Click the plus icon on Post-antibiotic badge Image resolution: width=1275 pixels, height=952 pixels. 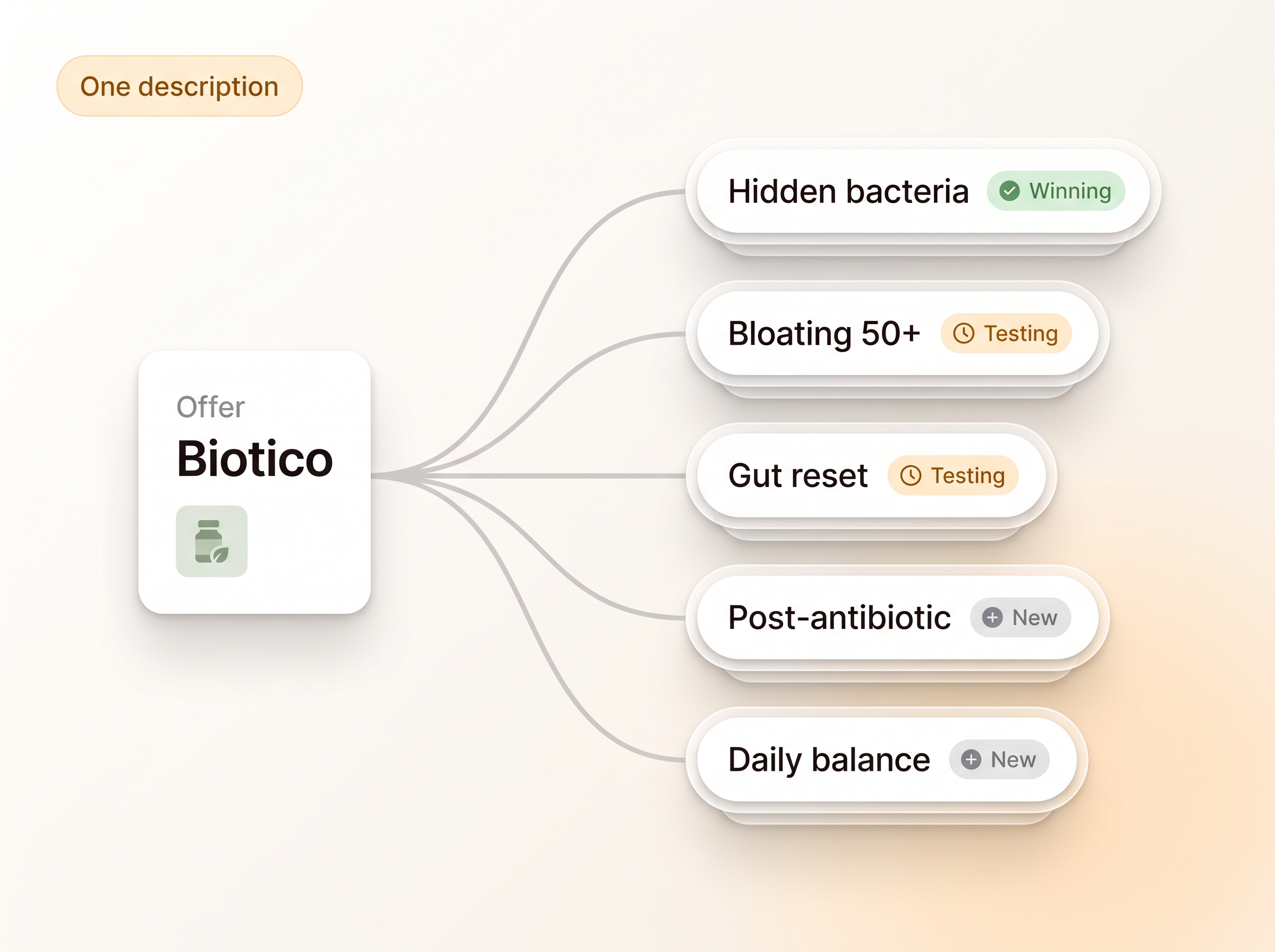pyautogui.click(x=992, y=617)
